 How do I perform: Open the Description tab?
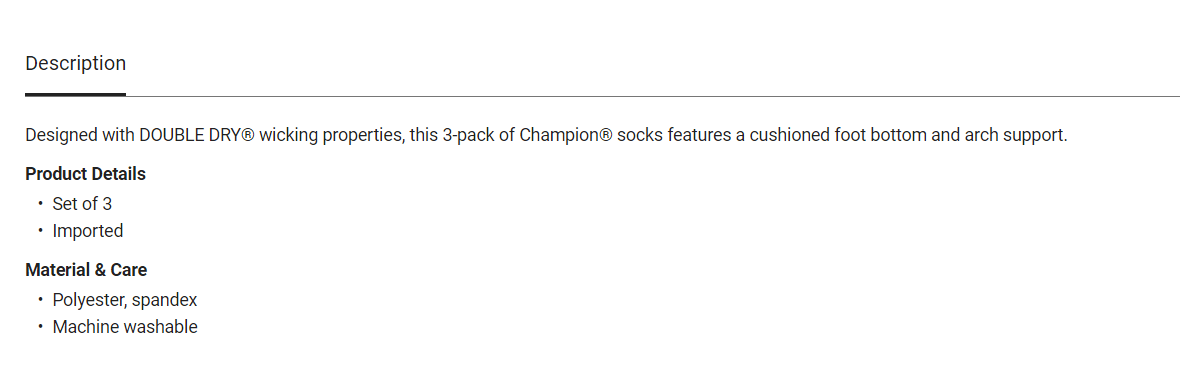(x=75, y=63)
